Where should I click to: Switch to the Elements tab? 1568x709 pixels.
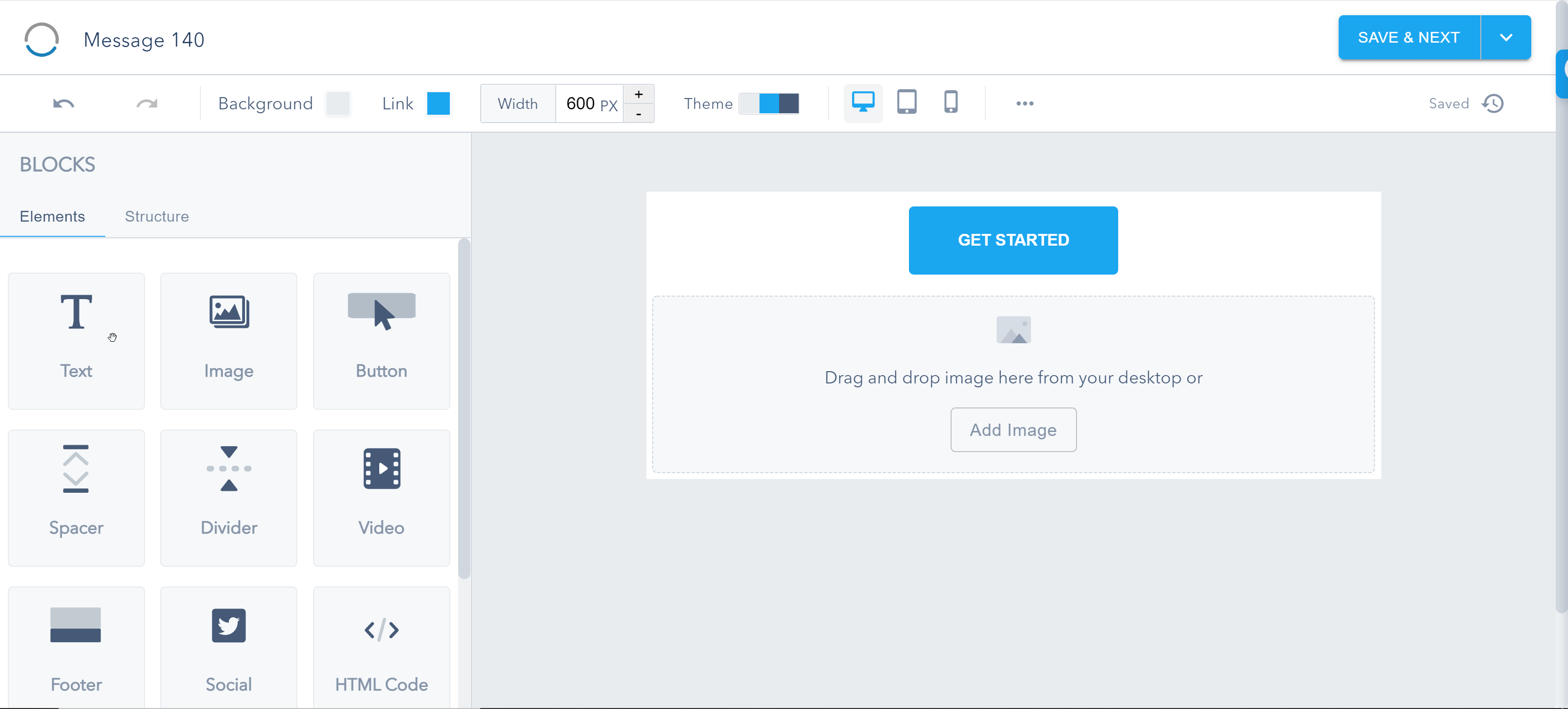point(53,216)
